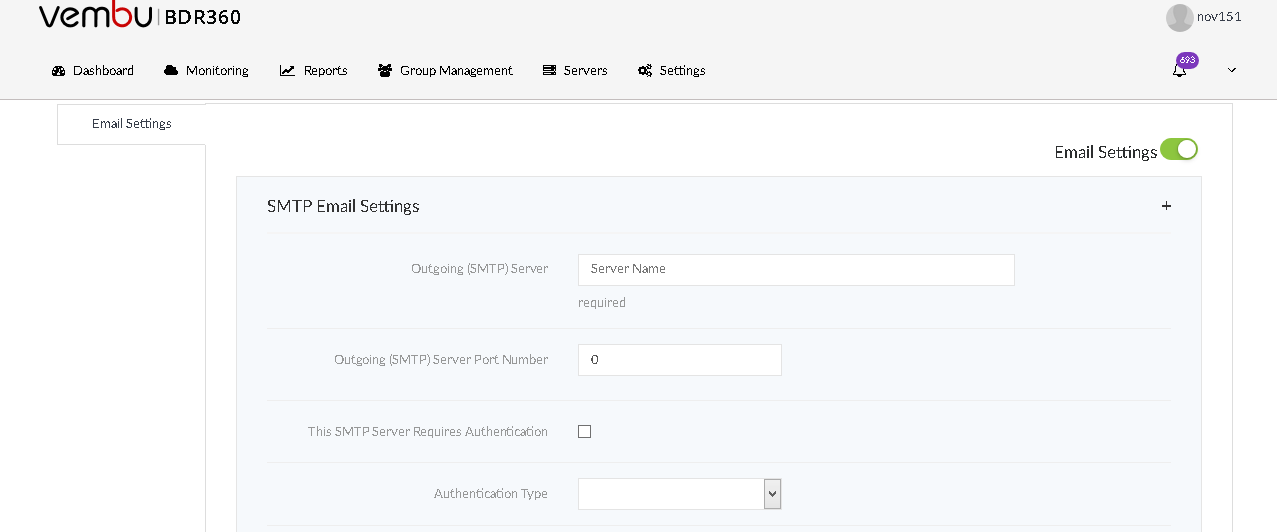
Task: Select the Email Settings side tab
Action: click(132, 124)
